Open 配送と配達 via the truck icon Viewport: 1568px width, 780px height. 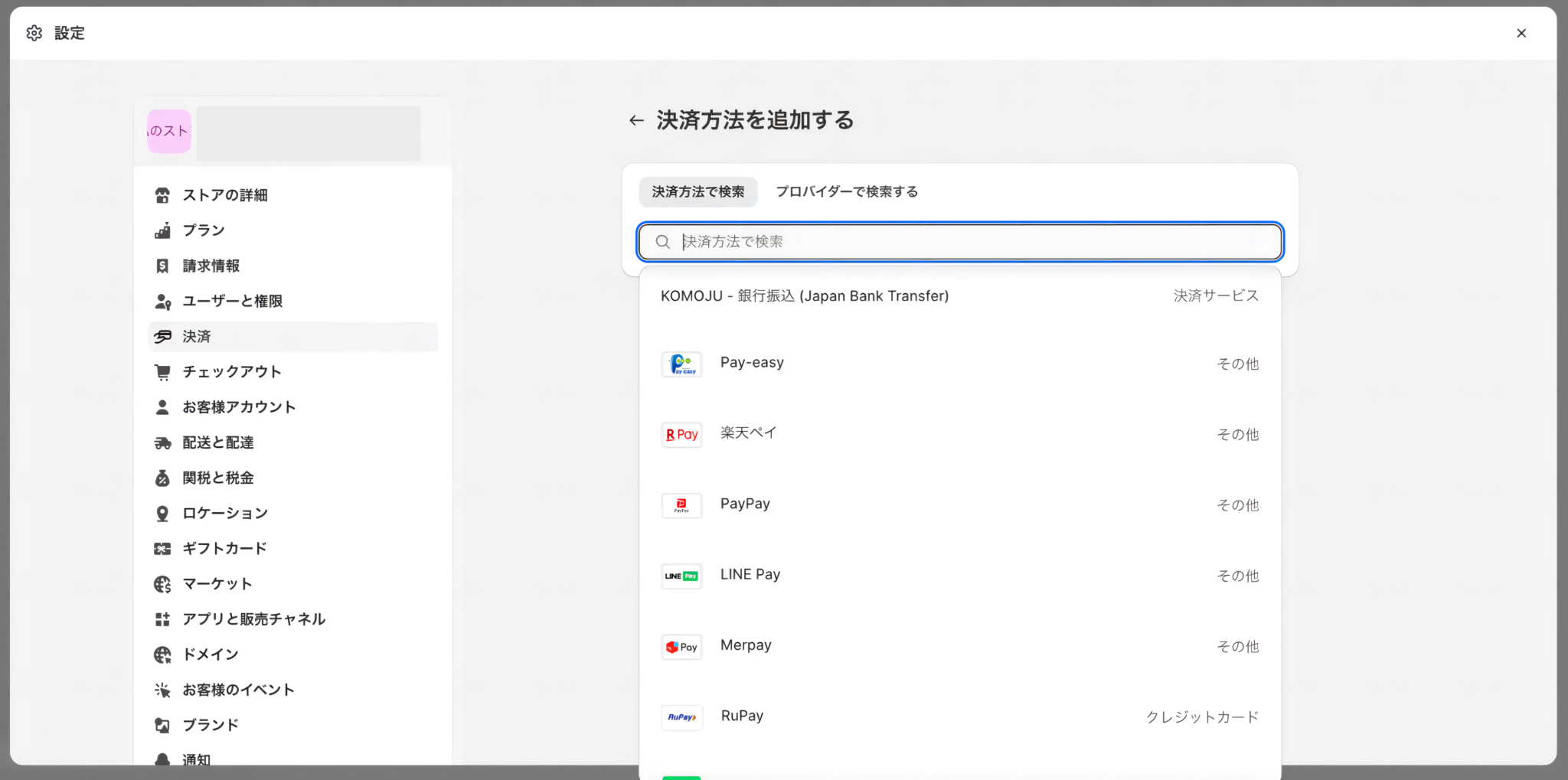(162, 442)
